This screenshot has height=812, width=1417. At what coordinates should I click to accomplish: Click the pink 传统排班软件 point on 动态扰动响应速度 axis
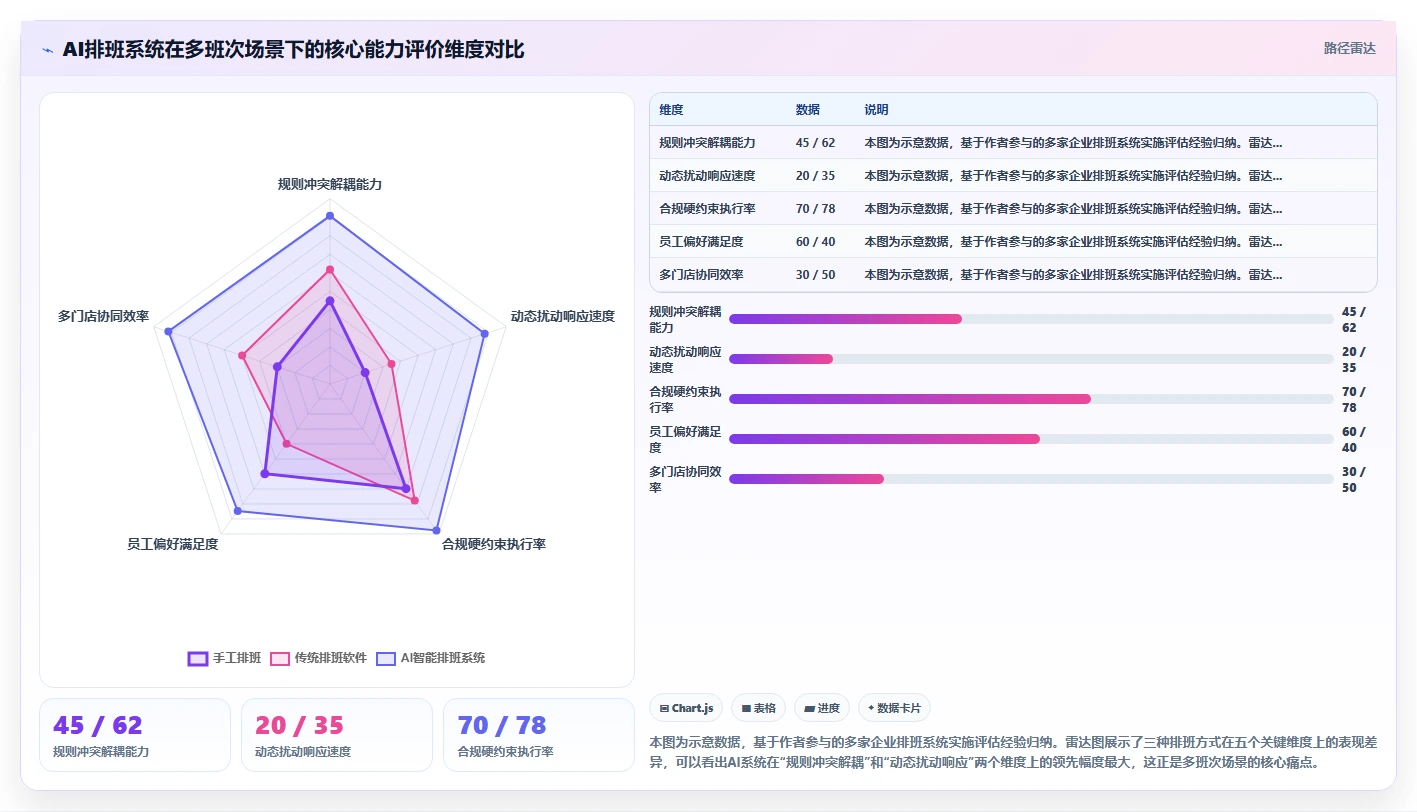(x=392, y=364)
